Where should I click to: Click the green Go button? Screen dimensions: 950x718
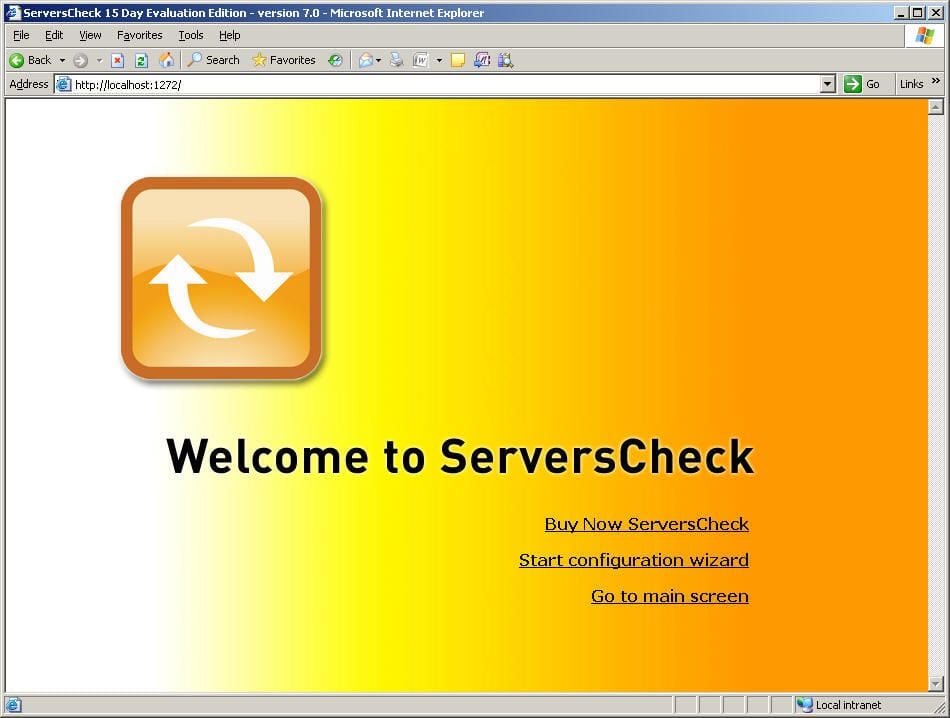pyautogui.click(x=862, y=84)
